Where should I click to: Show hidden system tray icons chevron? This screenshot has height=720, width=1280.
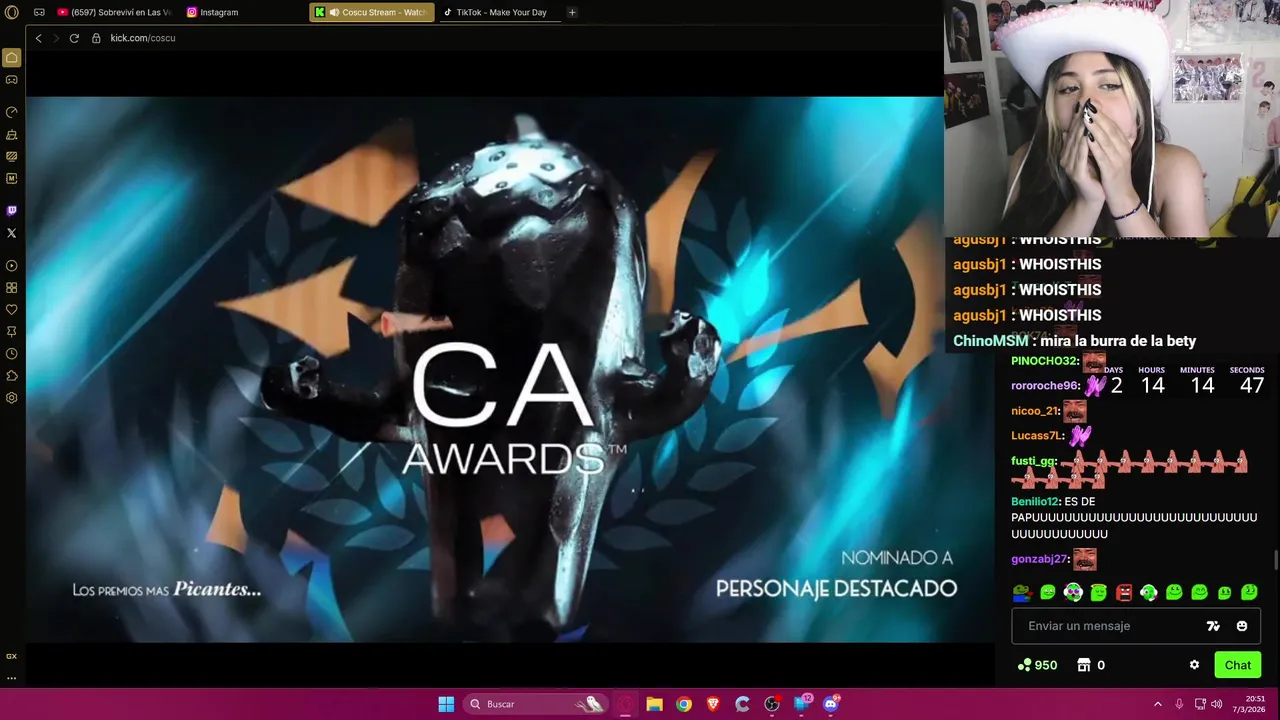click(x=1158, y=704)
